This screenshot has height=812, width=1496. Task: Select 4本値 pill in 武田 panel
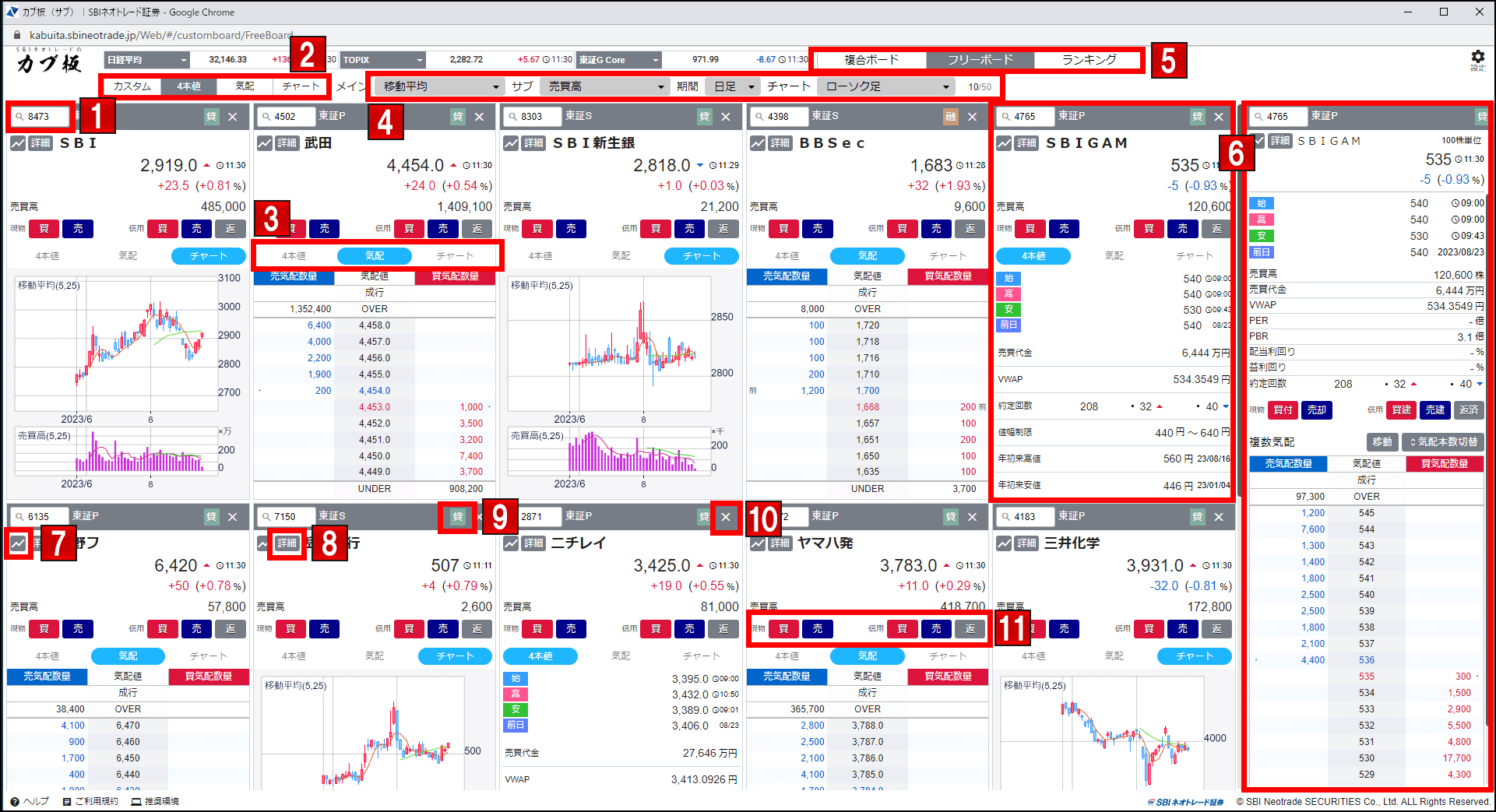coord(294,256)
